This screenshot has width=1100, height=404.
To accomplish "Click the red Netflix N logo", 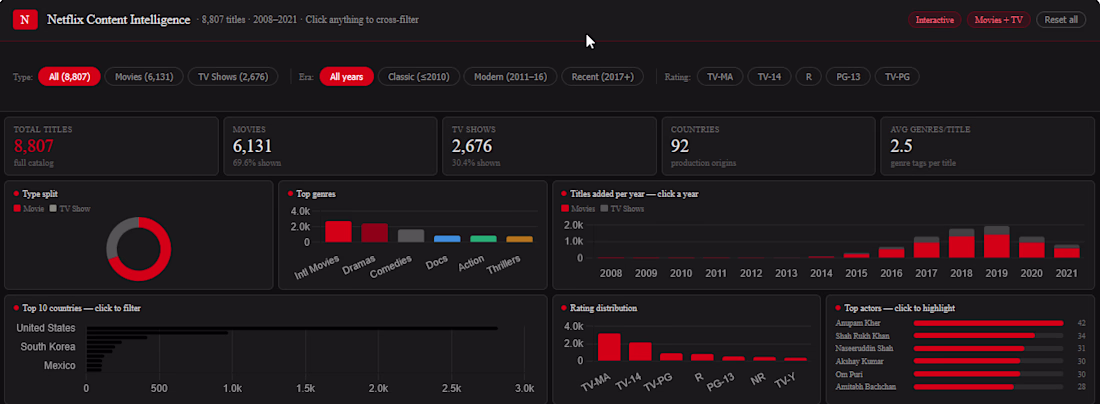I will tap(25, 20).
